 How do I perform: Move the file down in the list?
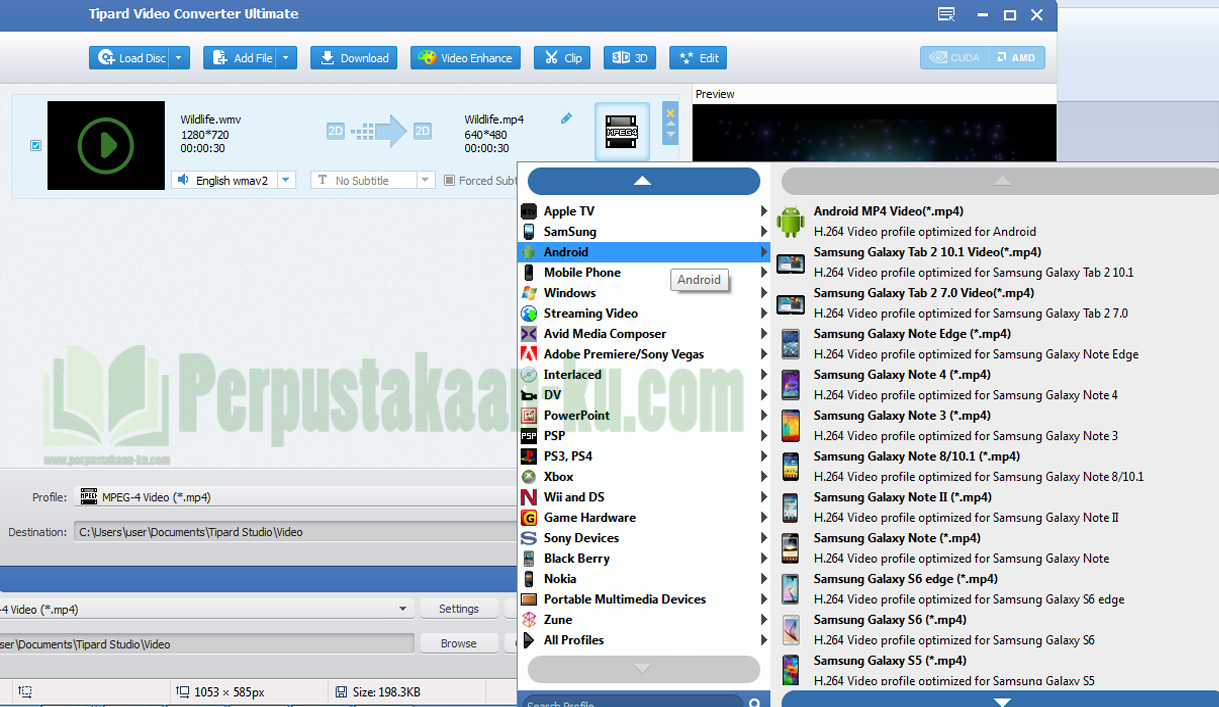coord(670,134)
